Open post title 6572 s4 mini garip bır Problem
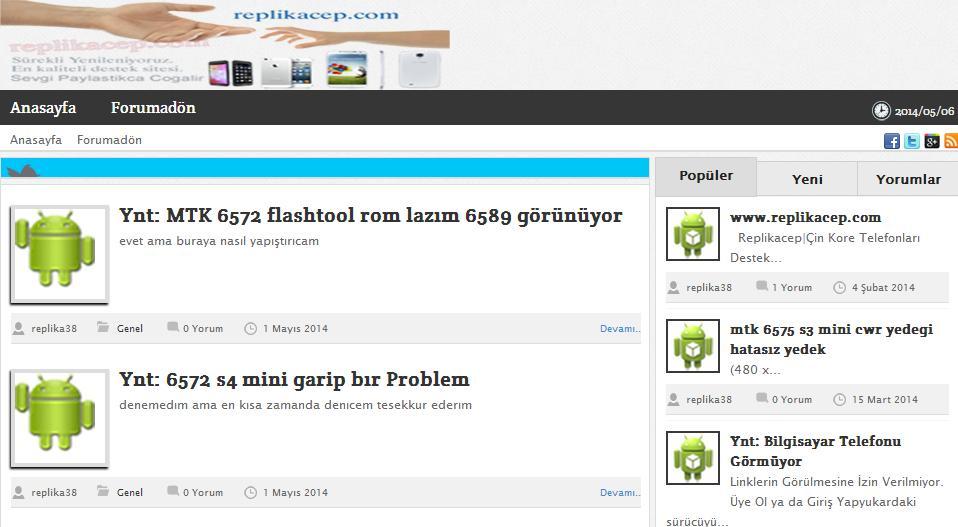The height and width of the screenshot is (527, 958). (294, 380)
